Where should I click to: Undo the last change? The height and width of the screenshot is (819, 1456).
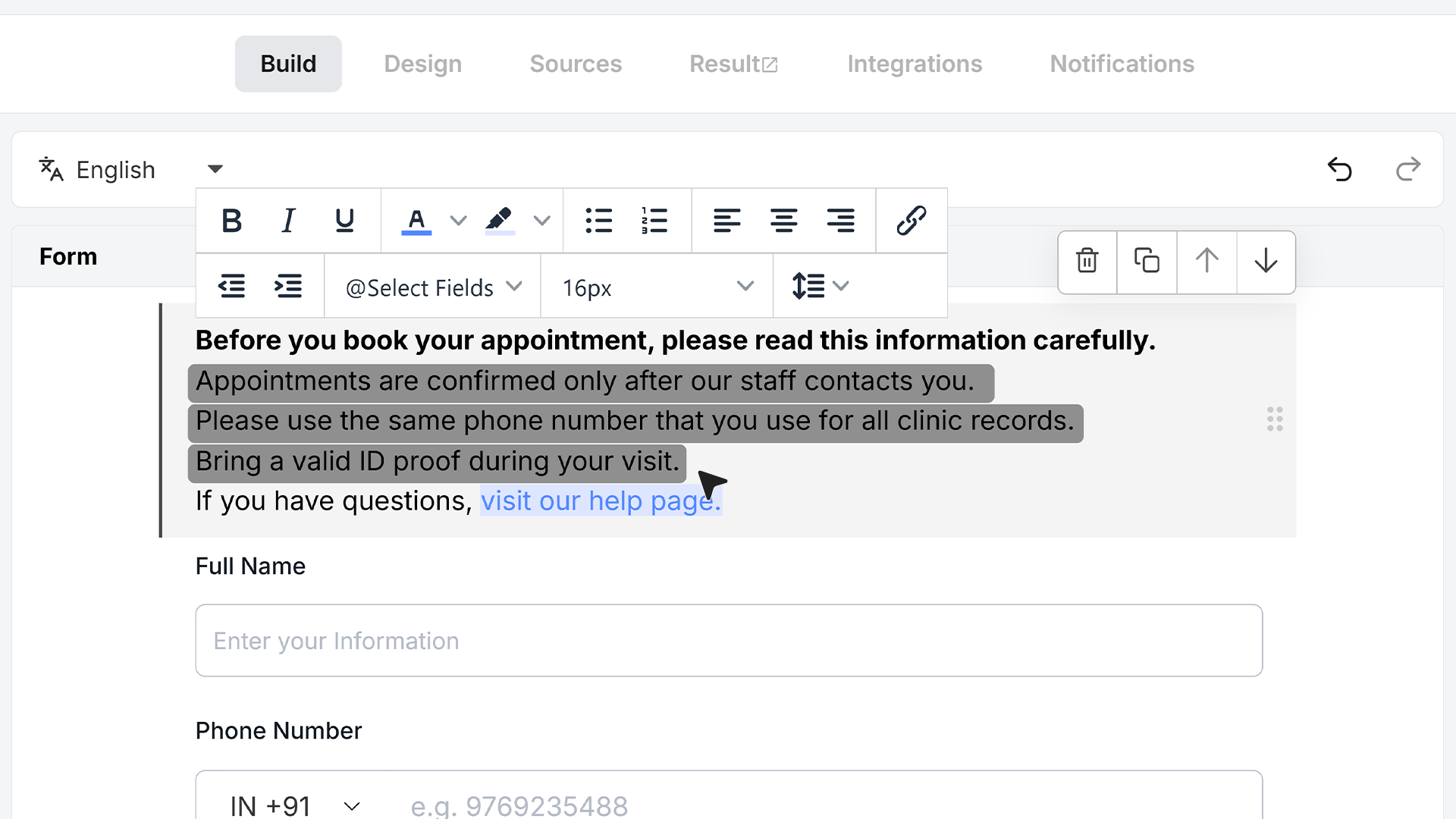(x=1340, y=168)
